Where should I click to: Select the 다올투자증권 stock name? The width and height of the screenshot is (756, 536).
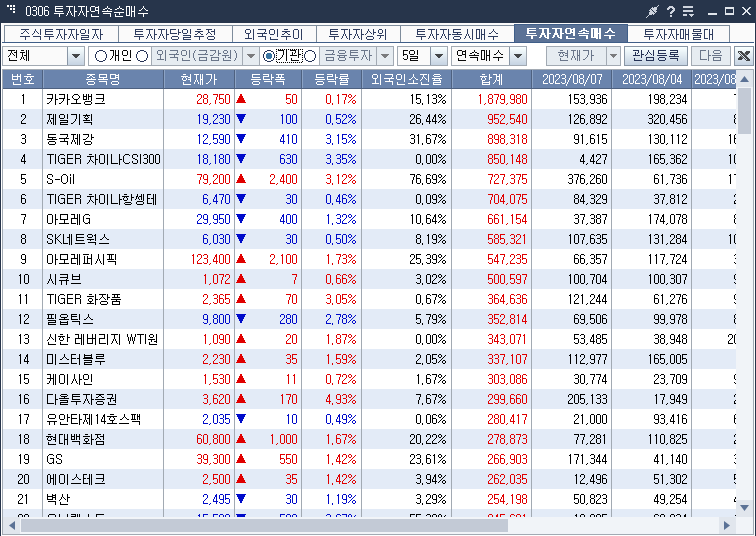click(81, 399)
